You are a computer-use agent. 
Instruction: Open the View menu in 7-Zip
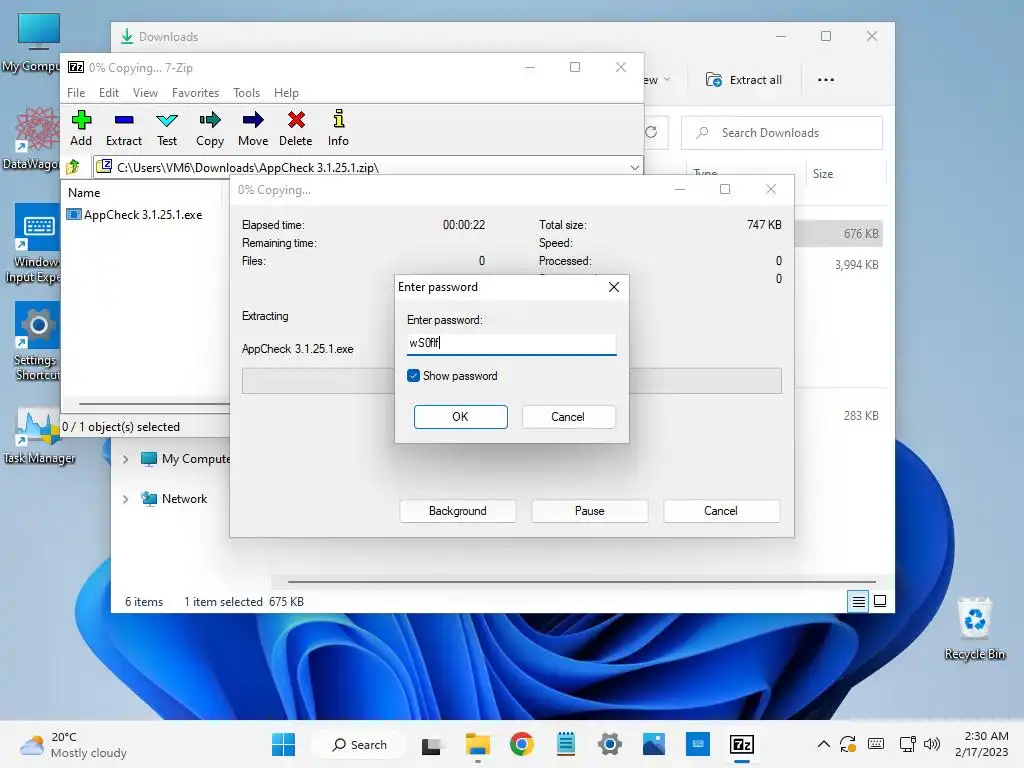(145, 93)
